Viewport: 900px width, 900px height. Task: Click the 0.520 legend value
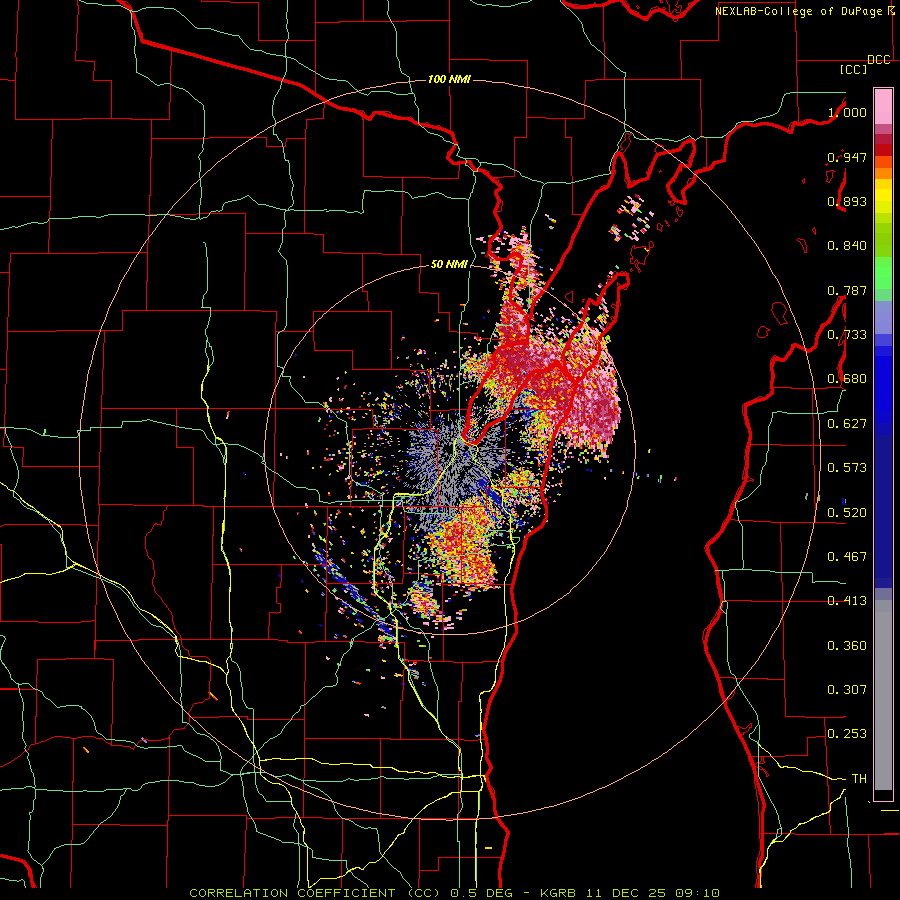847,513
